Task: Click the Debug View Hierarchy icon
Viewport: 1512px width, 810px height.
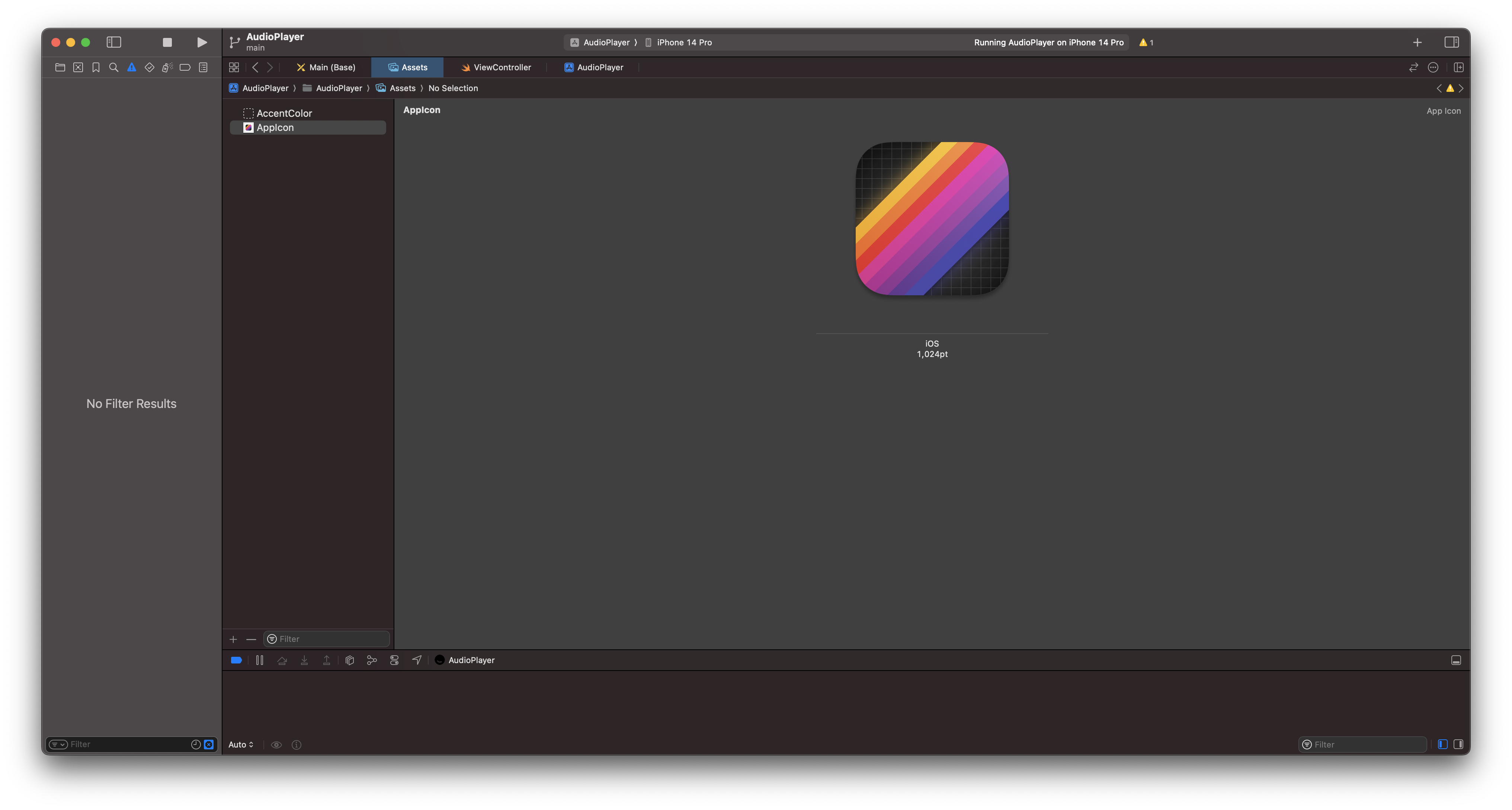Action: tap(350, 660)
